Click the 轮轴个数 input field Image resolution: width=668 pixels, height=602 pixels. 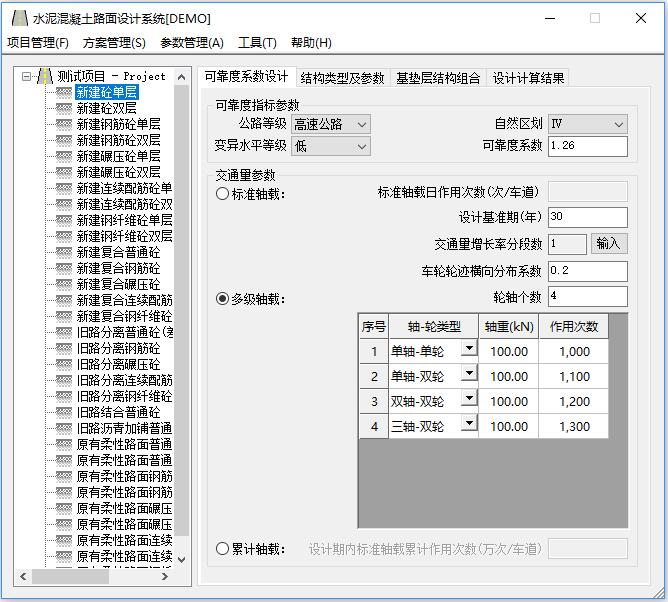(587, 296)
